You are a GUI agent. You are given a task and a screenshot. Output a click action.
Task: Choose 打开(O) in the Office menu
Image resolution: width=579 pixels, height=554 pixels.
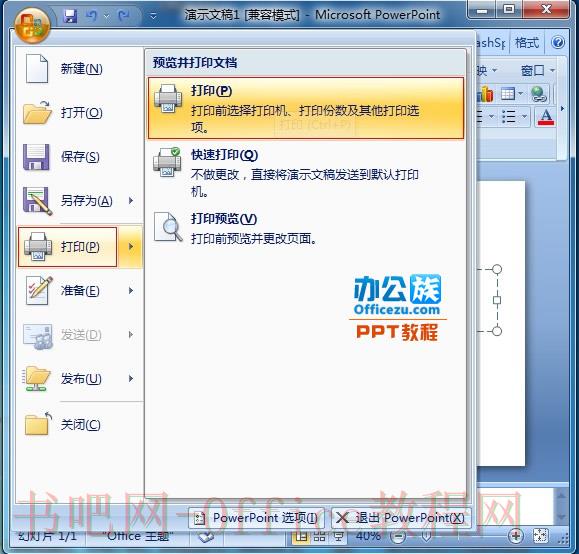pyautogui.click(x=80, y=113)
